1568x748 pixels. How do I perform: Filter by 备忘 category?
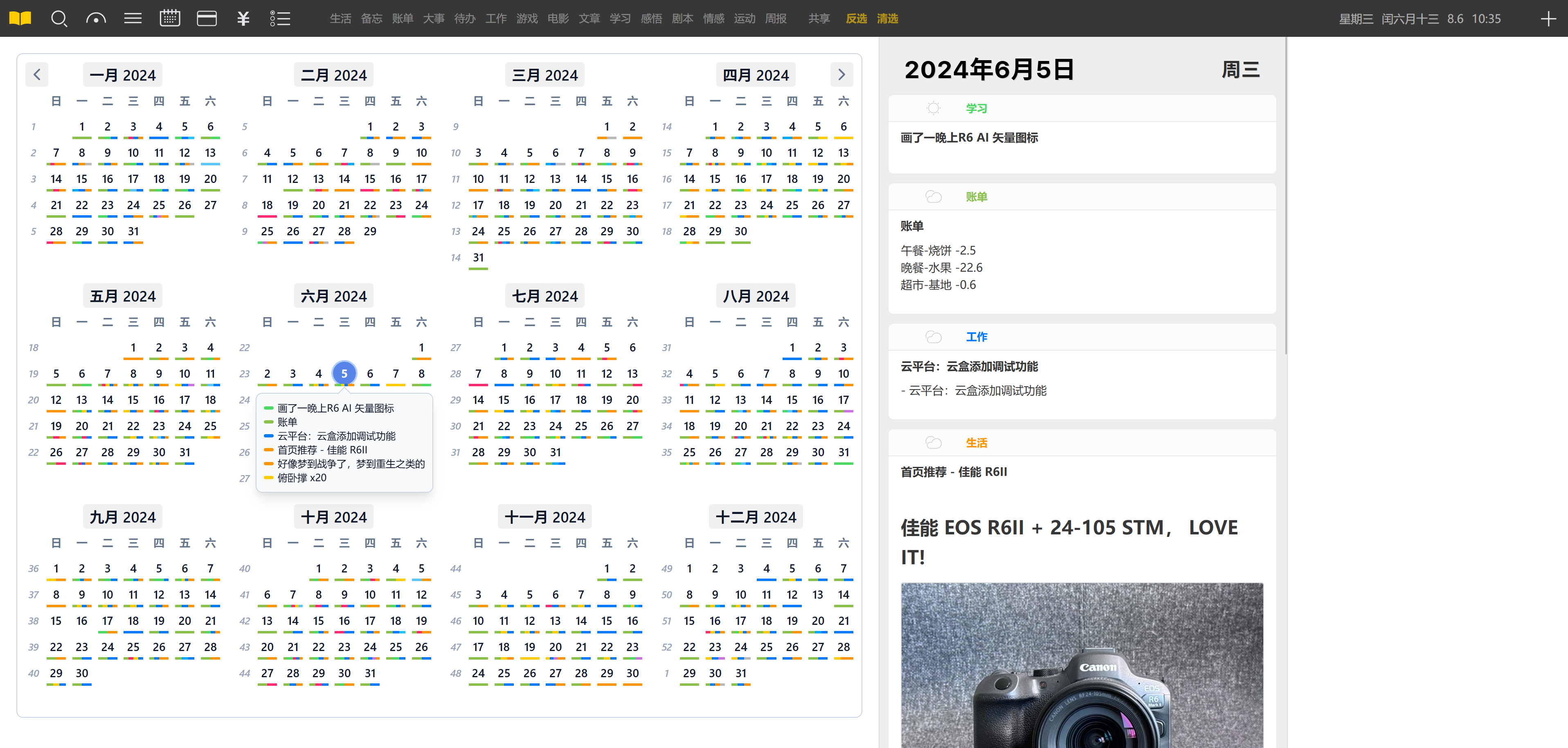[x=371, y=18]
